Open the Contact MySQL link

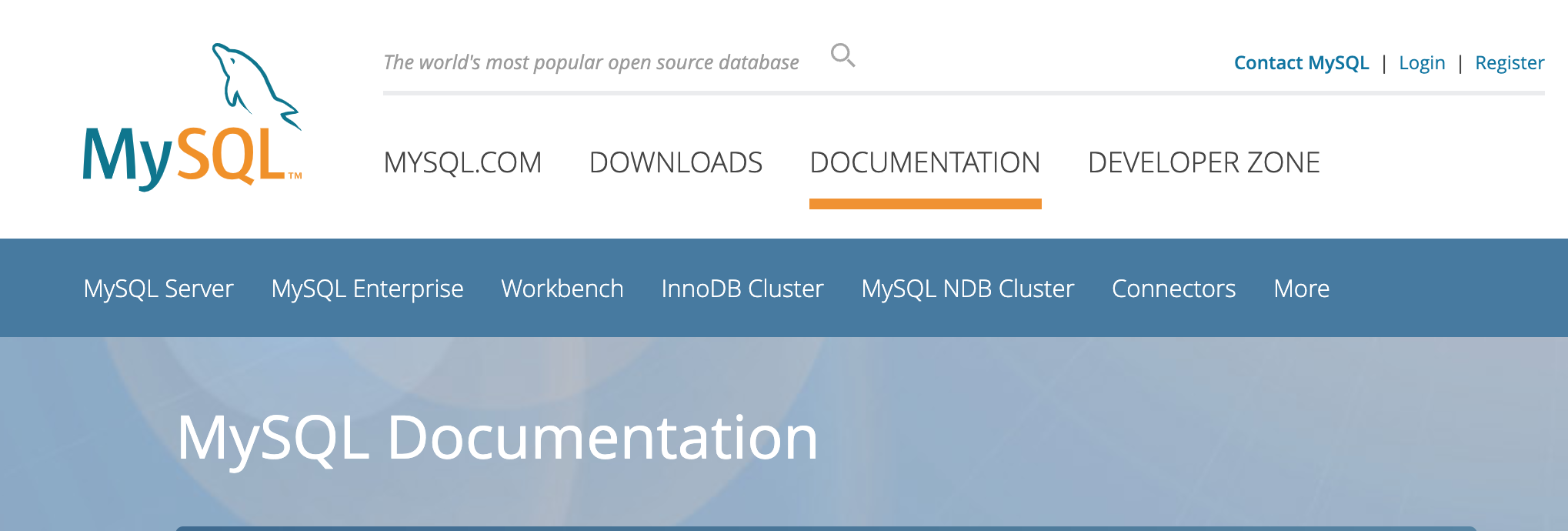(x=1301, y=62)
